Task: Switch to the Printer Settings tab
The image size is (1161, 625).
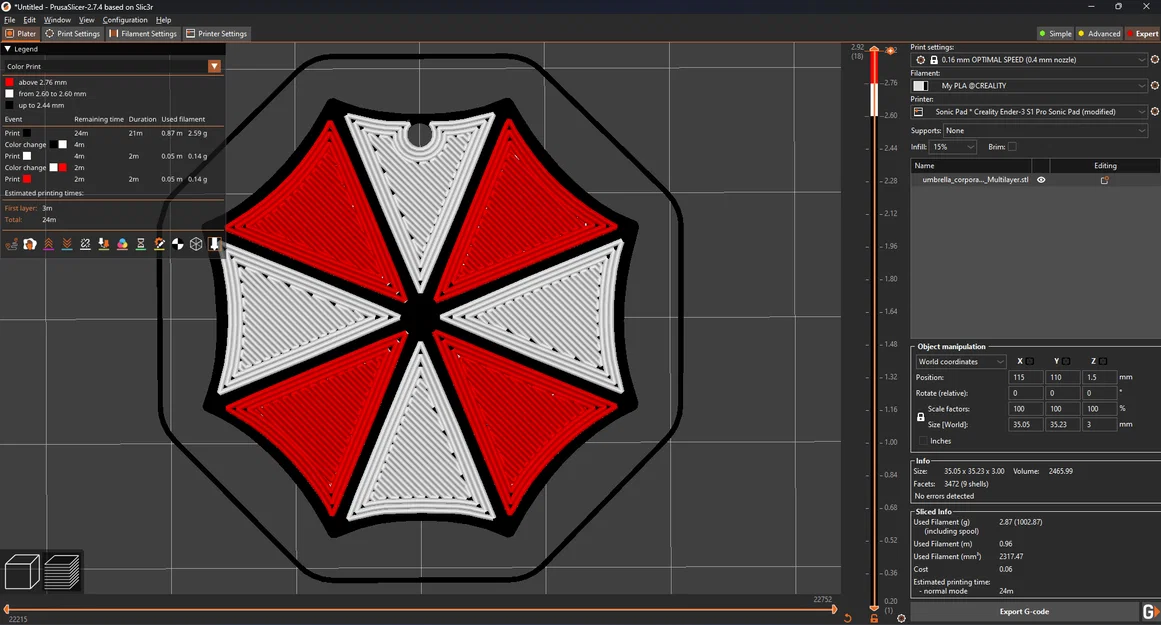Action: [216, 33]
